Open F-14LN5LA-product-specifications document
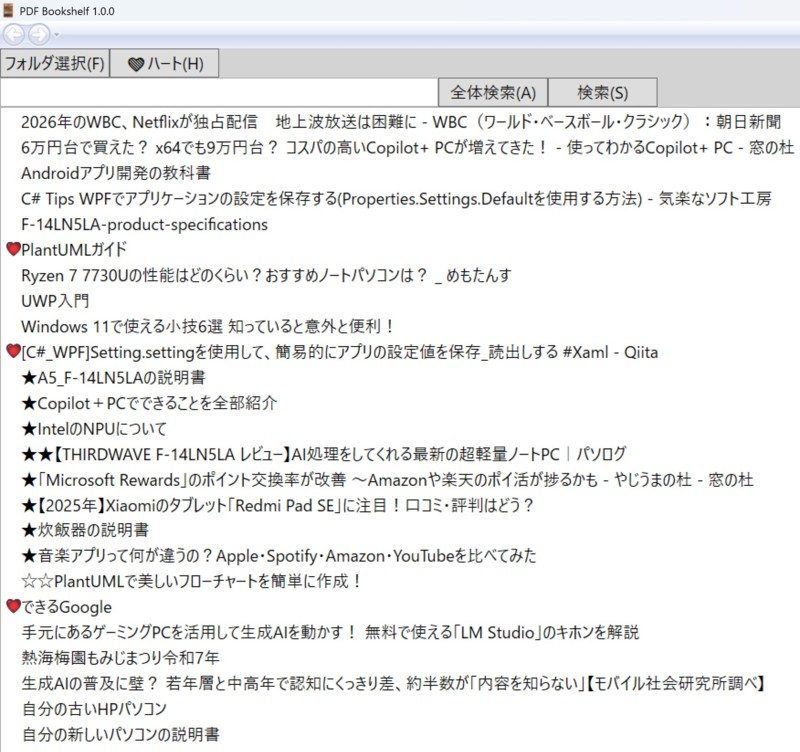 point(144,224)
